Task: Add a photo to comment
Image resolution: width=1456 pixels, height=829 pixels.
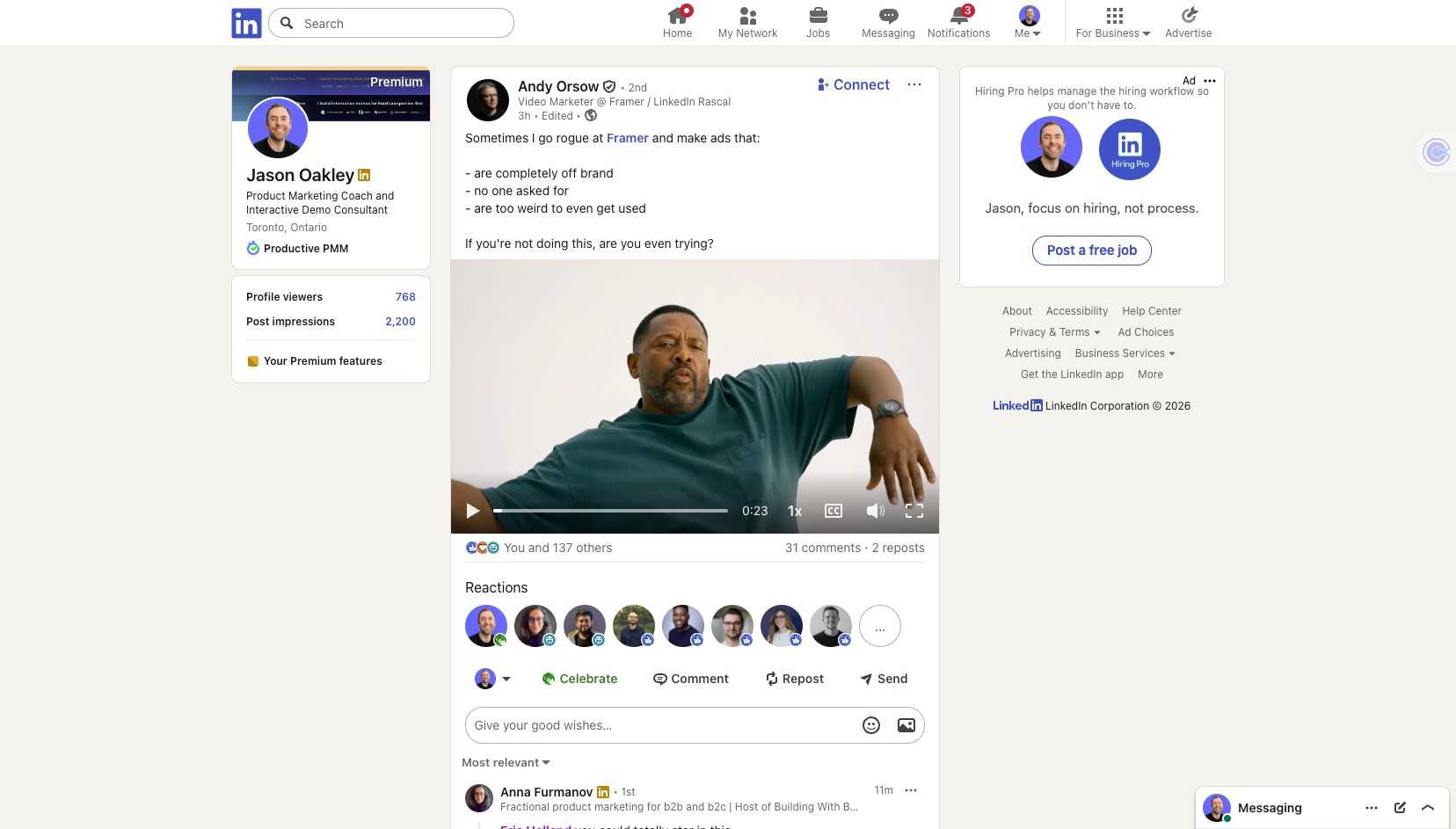Action: click(x=906, y=725)
